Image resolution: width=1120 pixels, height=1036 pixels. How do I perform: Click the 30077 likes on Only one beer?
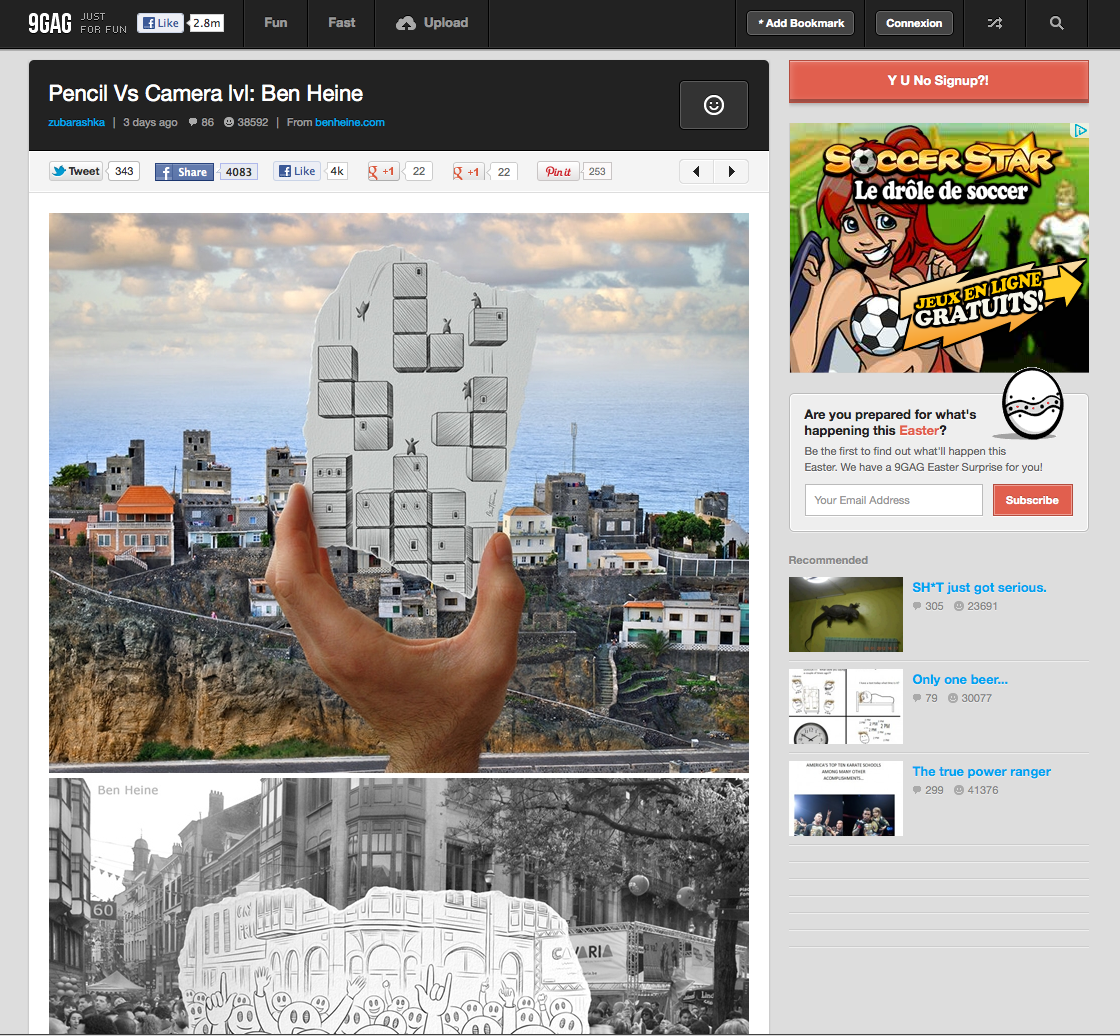(969, 698)
